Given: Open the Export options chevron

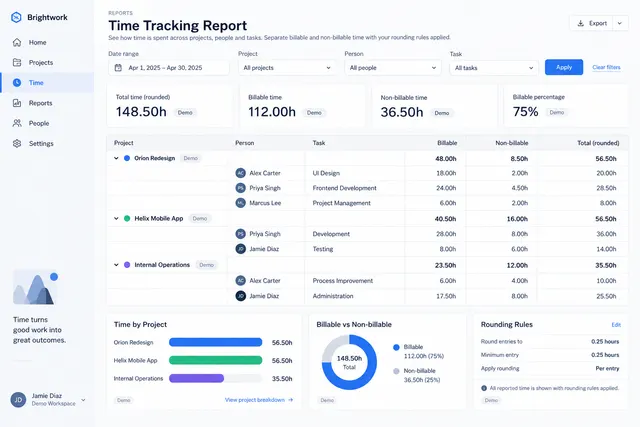Looking at the screenshot, I should pyautogui.click(x=620, y=23).
